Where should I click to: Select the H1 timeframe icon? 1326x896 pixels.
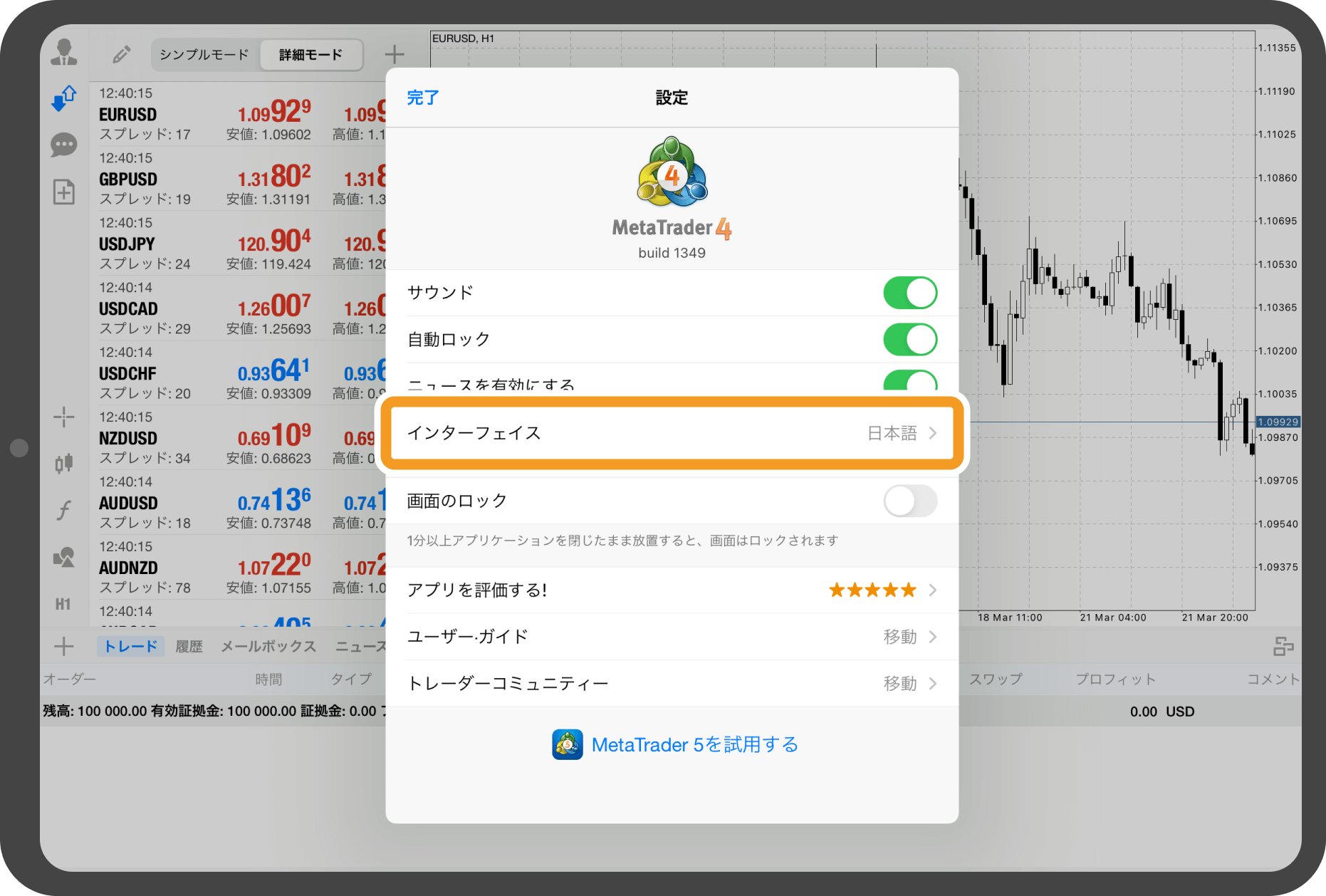coord(64,604)
